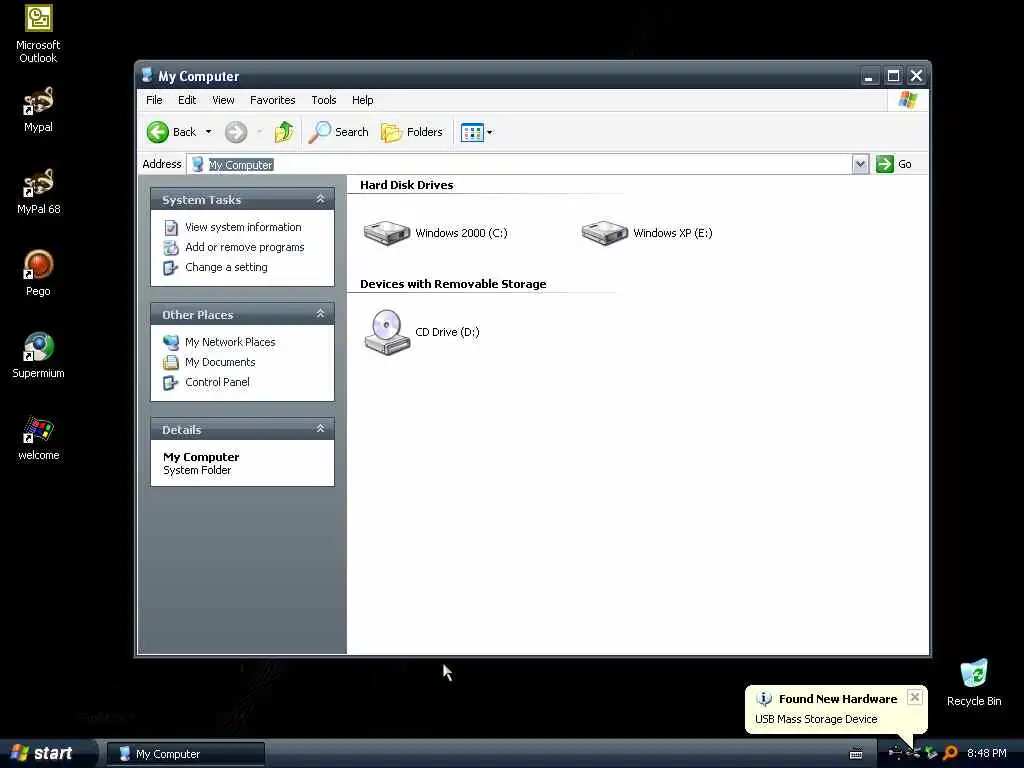Image resolution: width=1024 pixels, height=768 pixels.
Task: Maximize the My Computer window
Action: (893, 76)
